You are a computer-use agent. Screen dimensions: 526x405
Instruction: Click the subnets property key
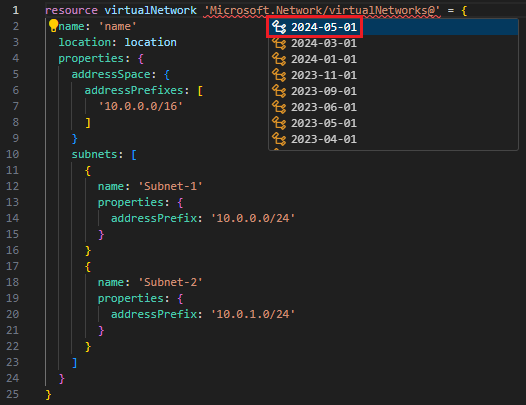95,154
